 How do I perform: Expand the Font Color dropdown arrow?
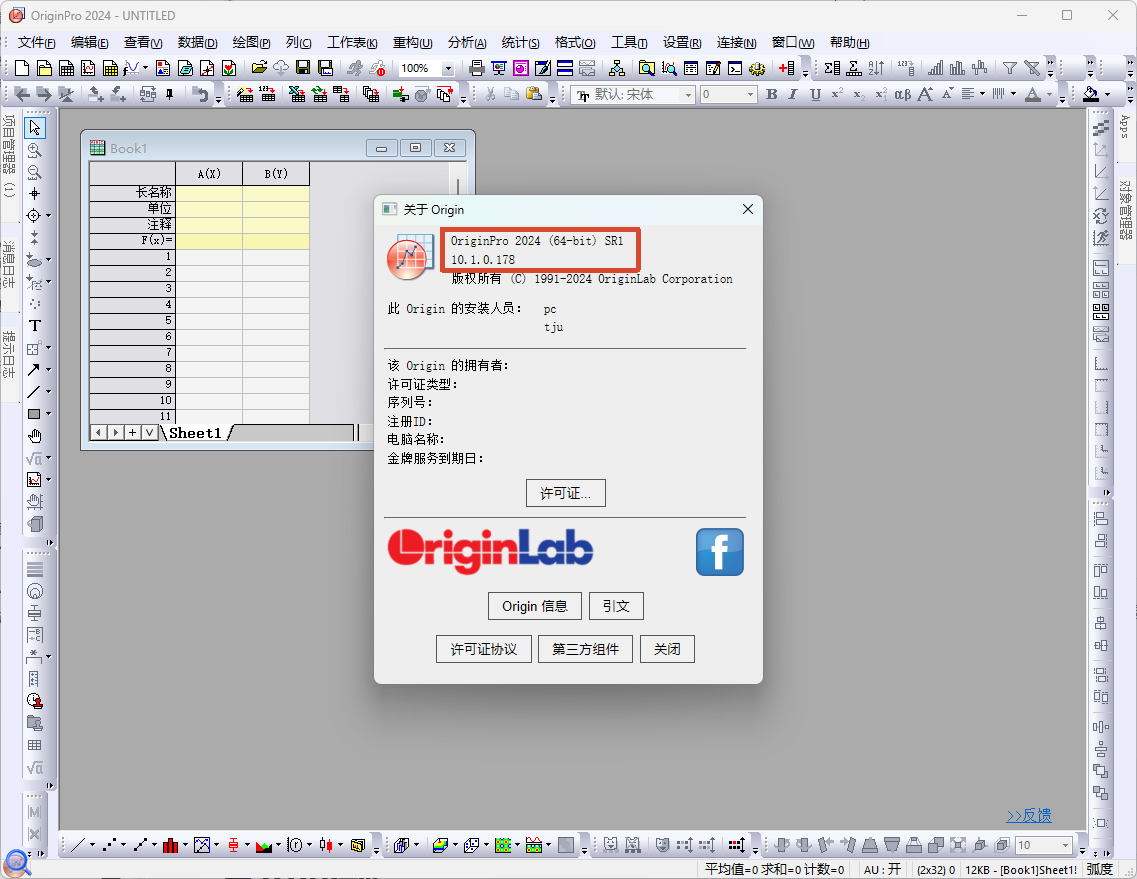pos(1049,94)
